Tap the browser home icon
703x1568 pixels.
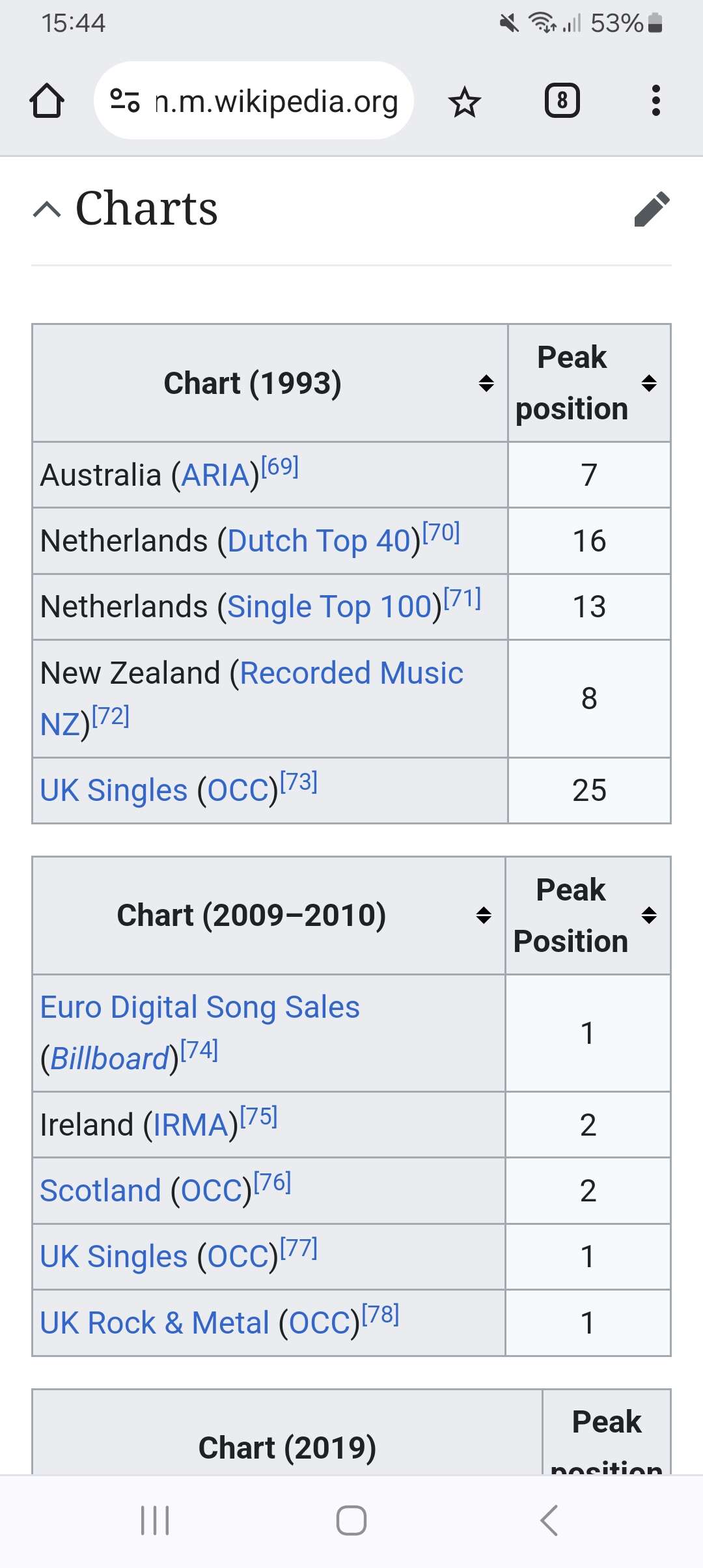[47, 101]
